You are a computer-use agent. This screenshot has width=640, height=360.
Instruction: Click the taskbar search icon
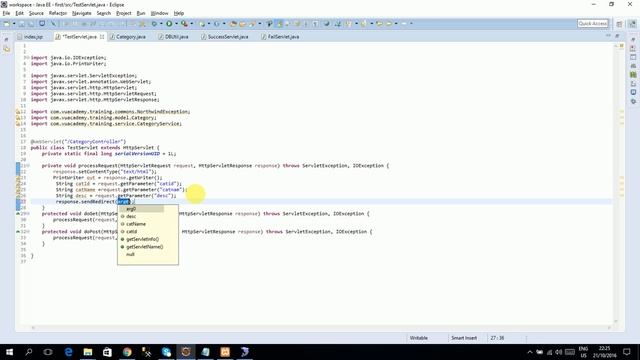pyautogui.click(x=29, y=352)
